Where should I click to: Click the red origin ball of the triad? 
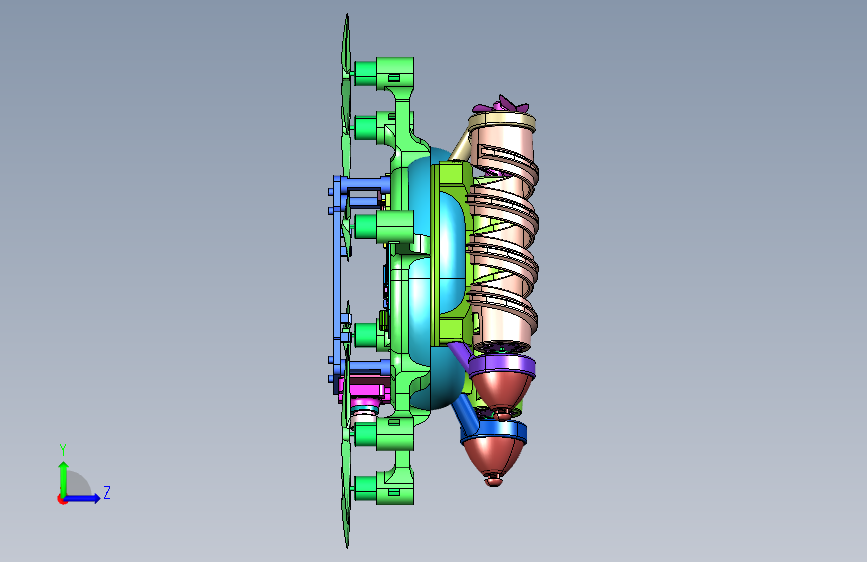point(62,499)
